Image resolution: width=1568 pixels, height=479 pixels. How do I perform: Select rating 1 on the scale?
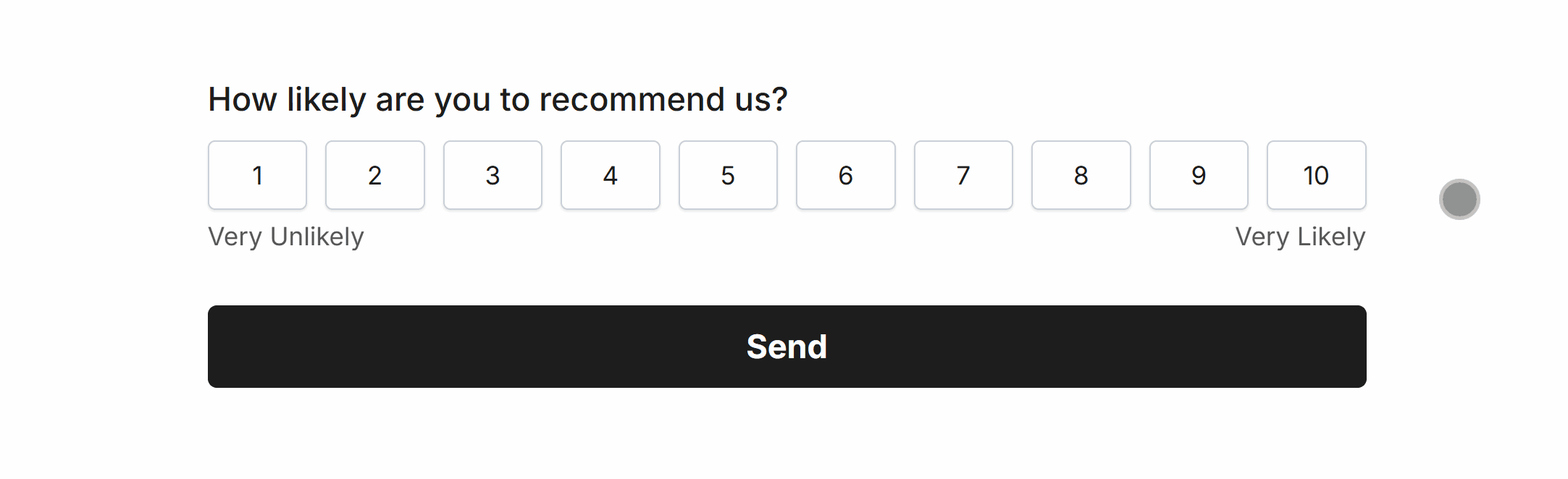tap(257, 175)
